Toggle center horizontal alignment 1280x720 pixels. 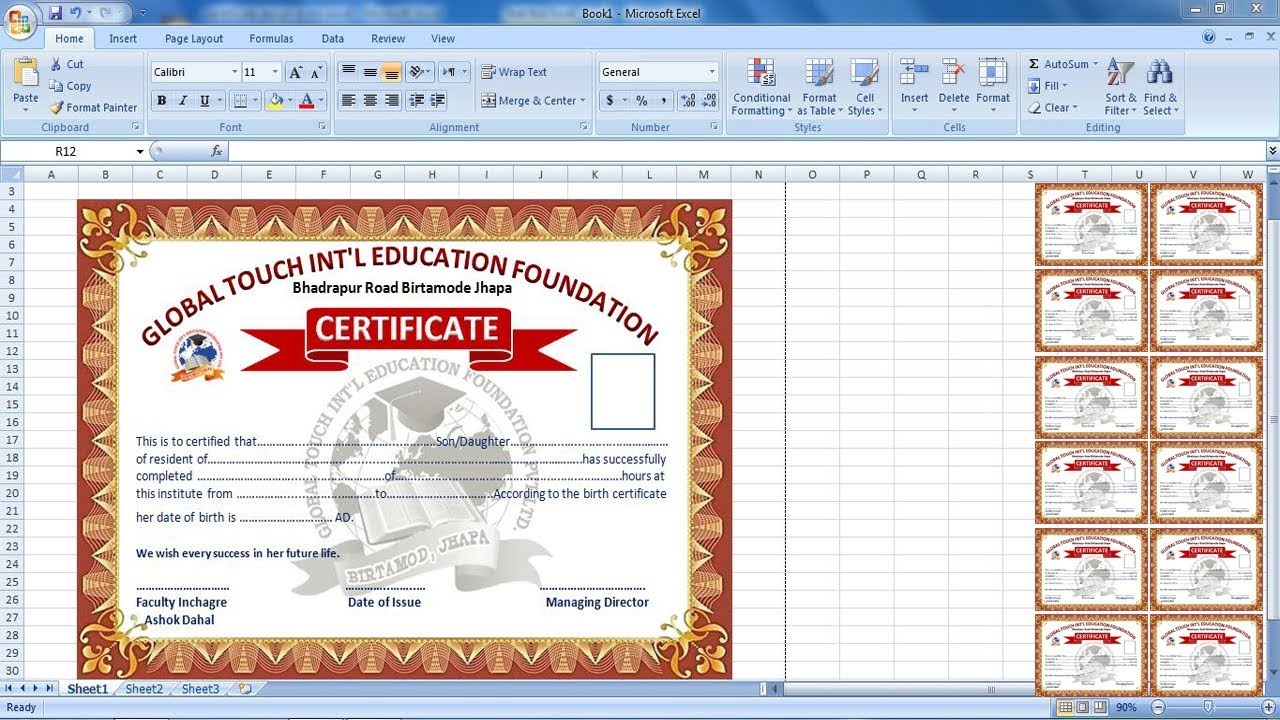coord(370,100)
